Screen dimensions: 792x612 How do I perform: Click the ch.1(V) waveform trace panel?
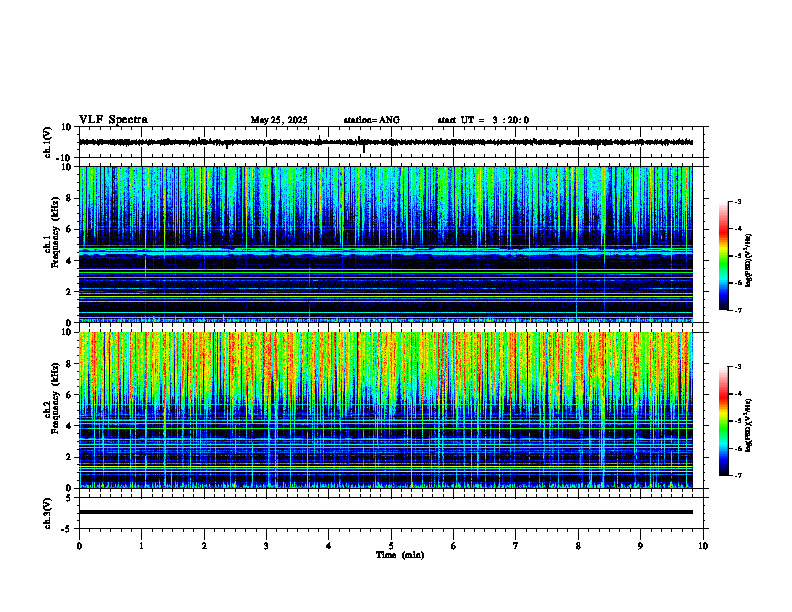[393, 142]
